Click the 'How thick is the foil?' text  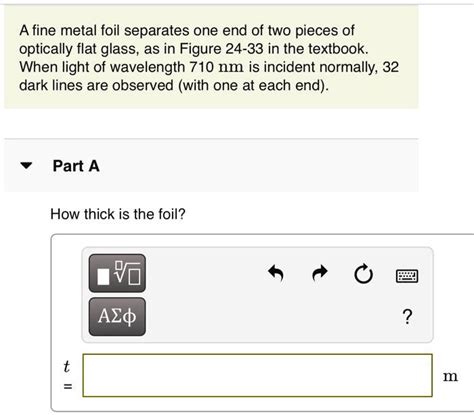pyautogui.click(x=118, y=214)
